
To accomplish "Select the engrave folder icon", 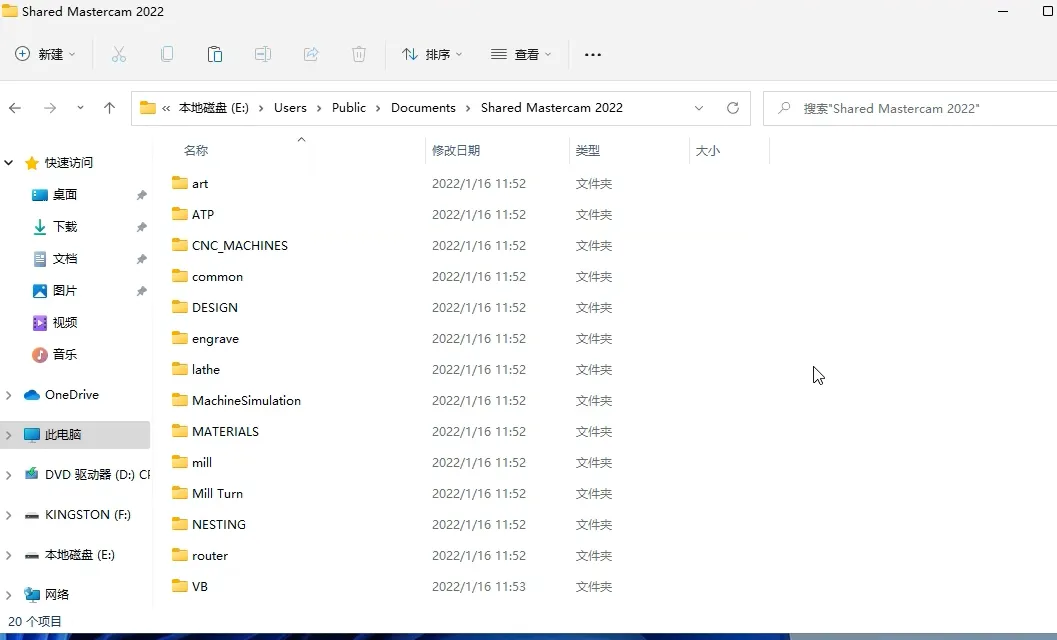I will (x=179, y=338).
